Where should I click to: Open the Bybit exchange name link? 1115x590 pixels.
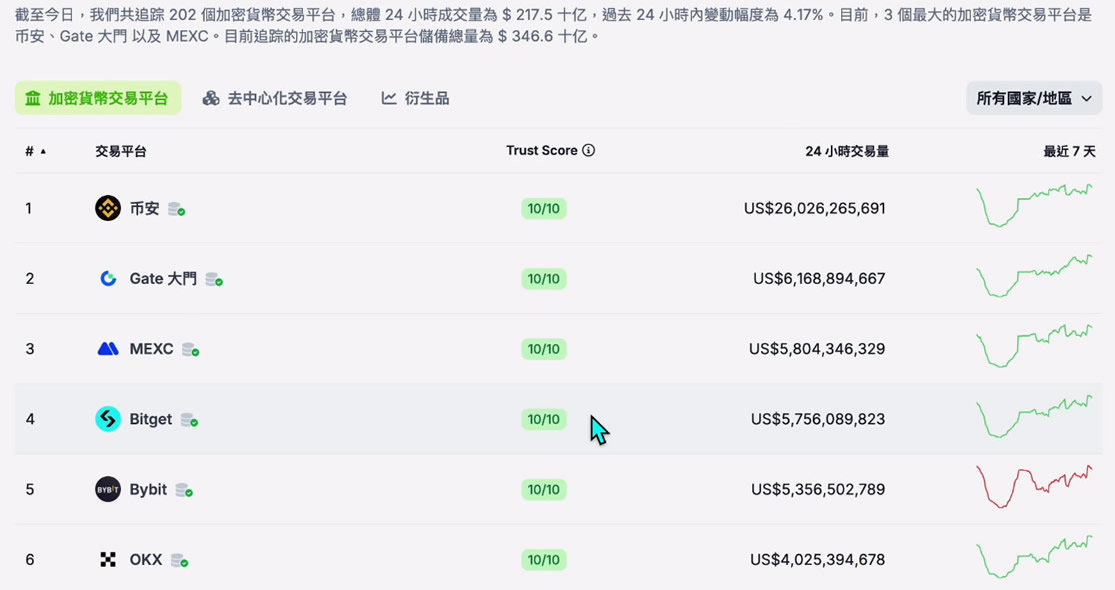(x=148, y=490)
